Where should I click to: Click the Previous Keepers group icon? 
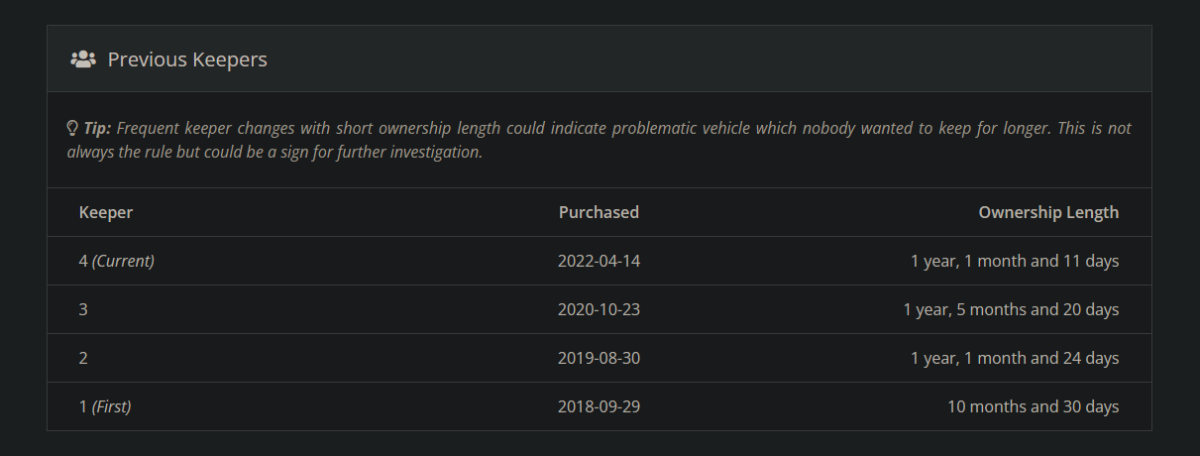coord(82,60)
